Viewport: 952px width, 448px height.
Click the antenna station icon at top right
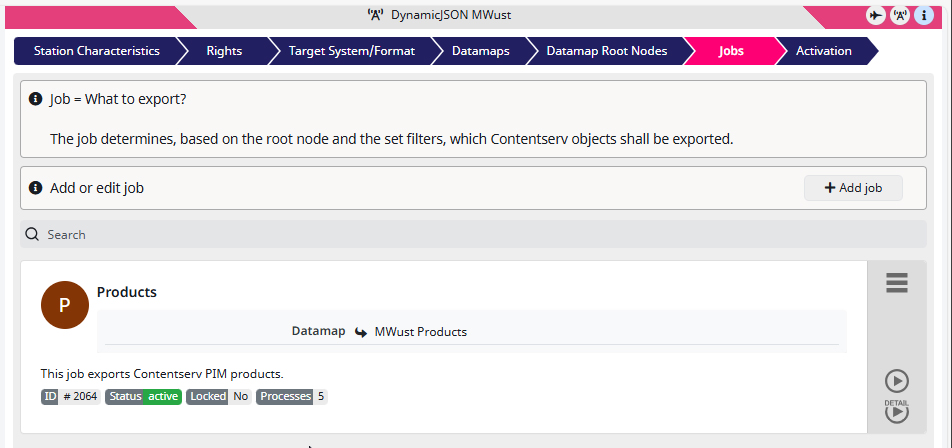point(900,16)
